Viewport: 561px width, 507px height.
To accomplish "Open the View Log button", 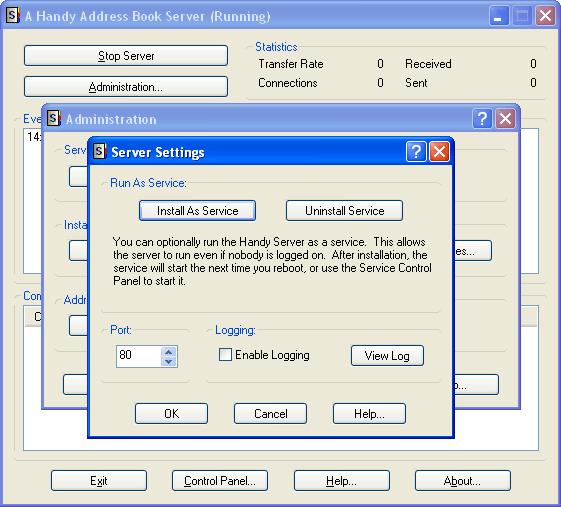I will pos(387,356).
